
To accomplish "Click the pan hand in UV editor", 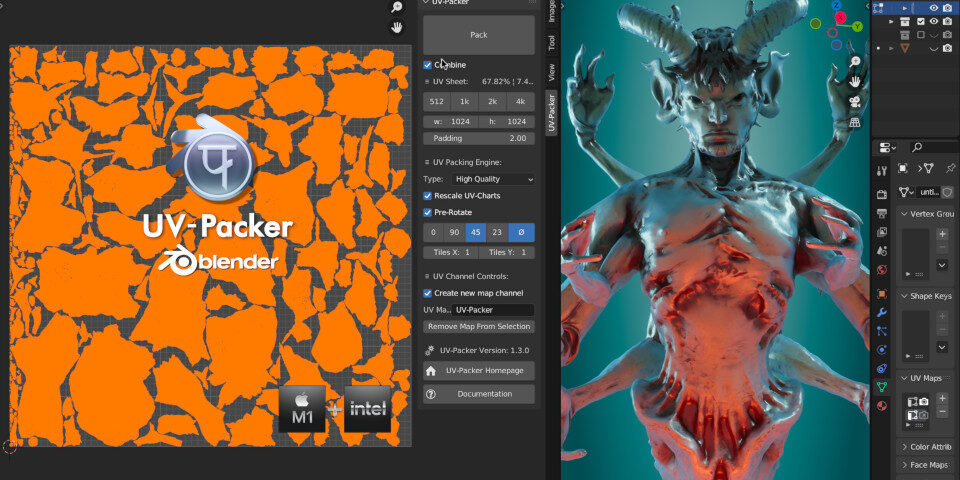I will coord(397,27).
